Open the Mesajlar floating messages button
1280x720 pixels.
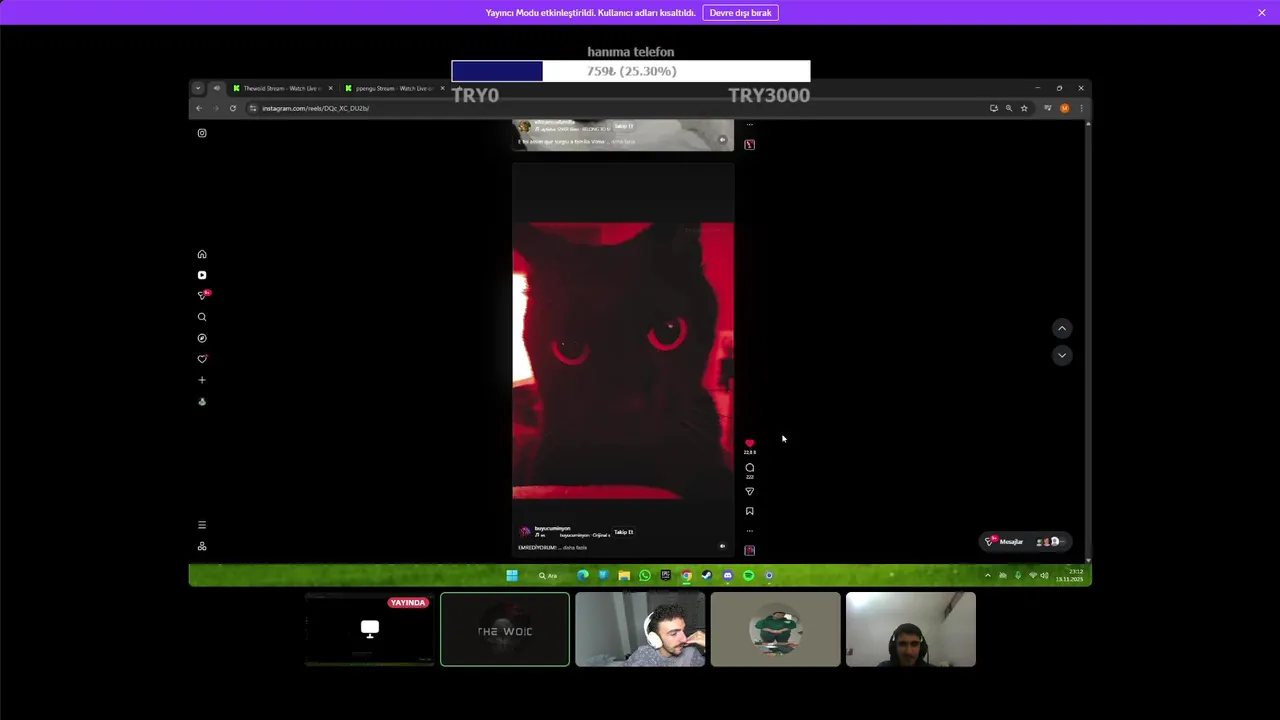pos(1027,541)
